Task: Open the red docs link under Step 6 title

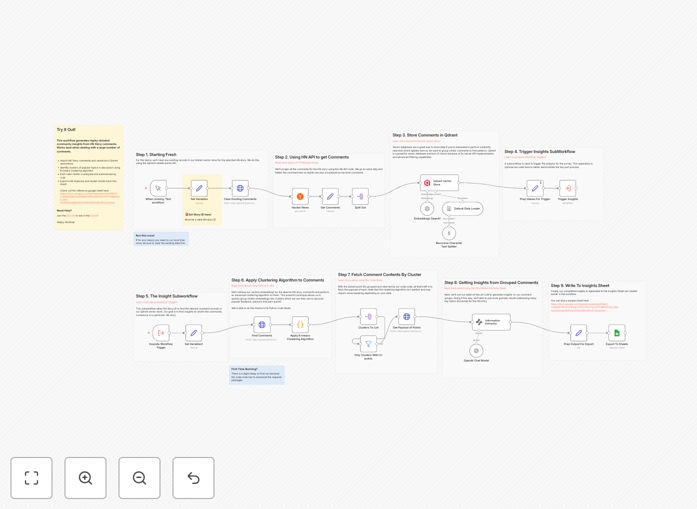Action: click(252, 285)
